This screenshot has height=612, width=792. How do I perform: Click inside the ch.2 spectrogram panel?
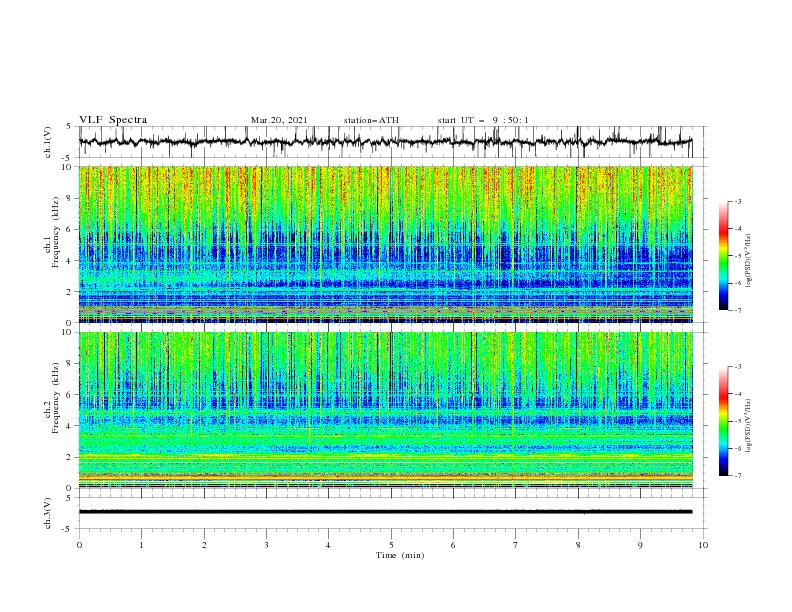(x=385, y=410)
